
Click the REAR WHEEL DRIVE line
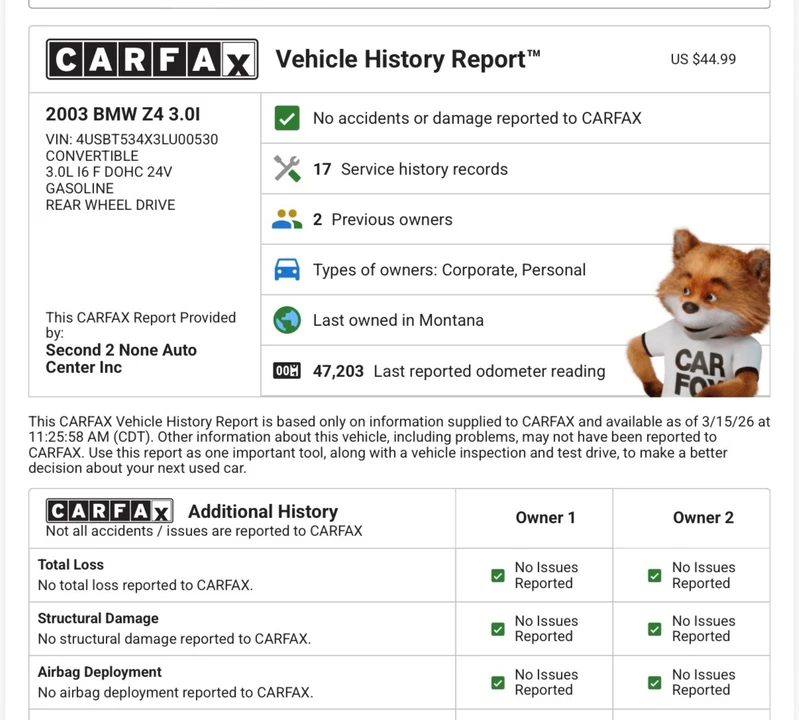tap(111, 205)
